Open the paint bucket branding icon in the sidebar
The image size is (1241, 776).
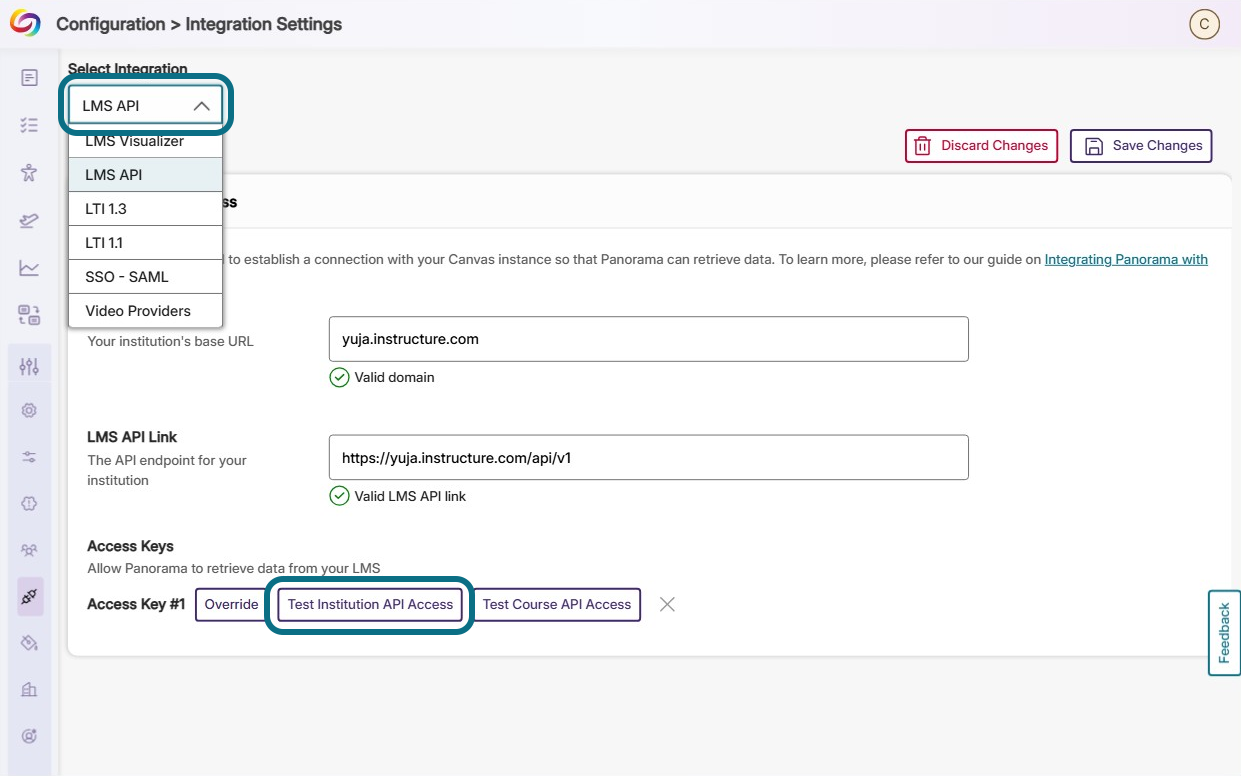(29, 642)
